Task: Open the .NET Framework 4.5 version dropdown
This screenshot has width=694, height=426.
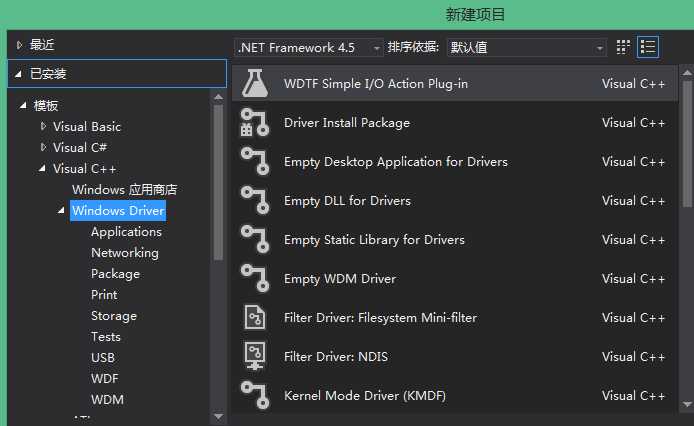Action: (308, 47)
